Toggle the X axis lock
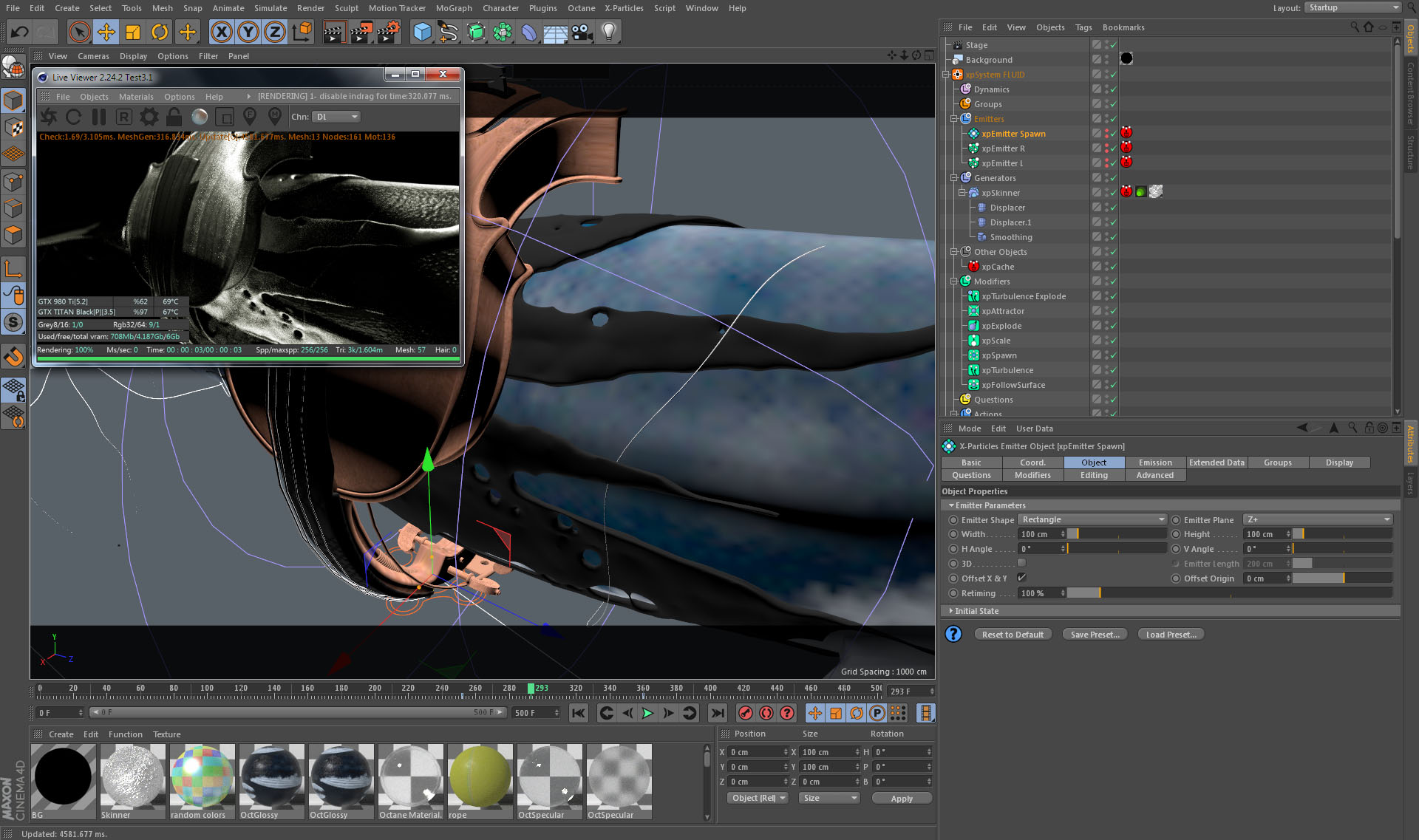1419x840 pixels. click(221, 32)
